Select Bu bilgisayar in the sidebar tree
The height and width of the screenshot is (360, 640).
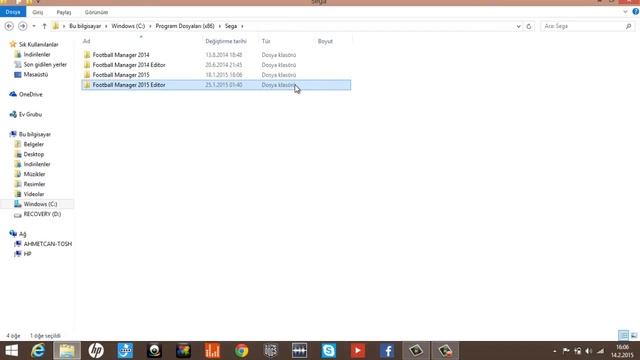point(35,134)
